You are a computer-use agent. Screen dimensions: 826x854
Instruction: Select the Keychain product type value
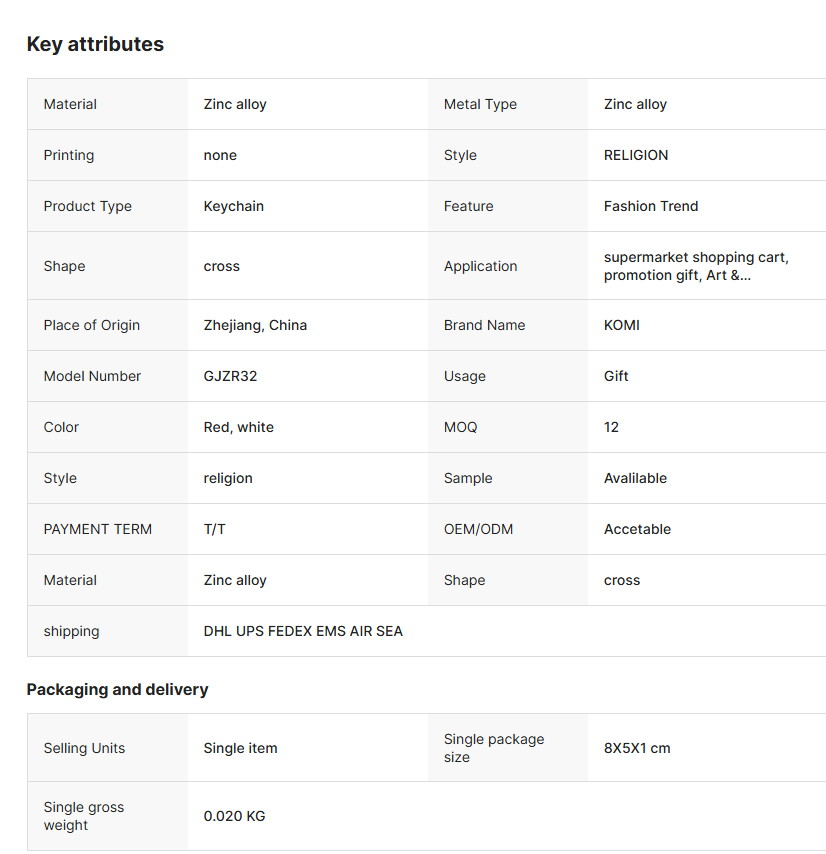[x=234, y=206]
